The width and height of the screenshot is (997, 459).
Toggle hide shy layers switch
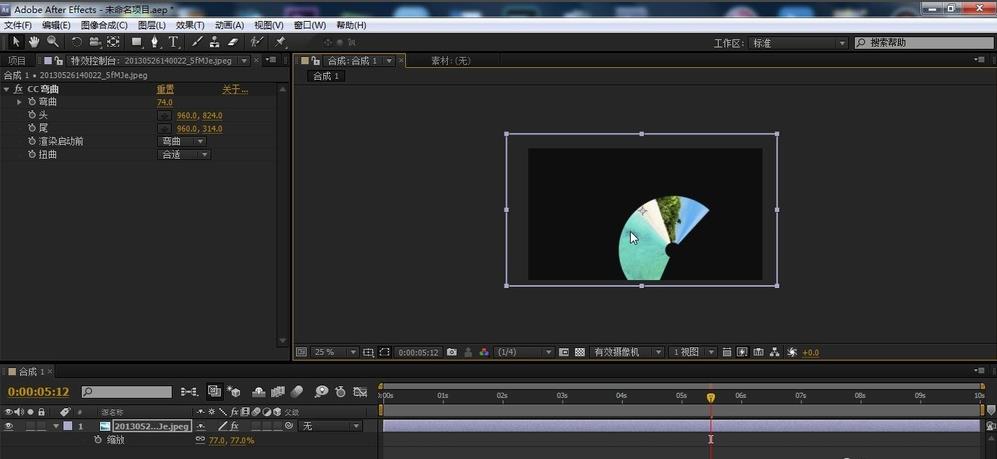click(259, 392)
